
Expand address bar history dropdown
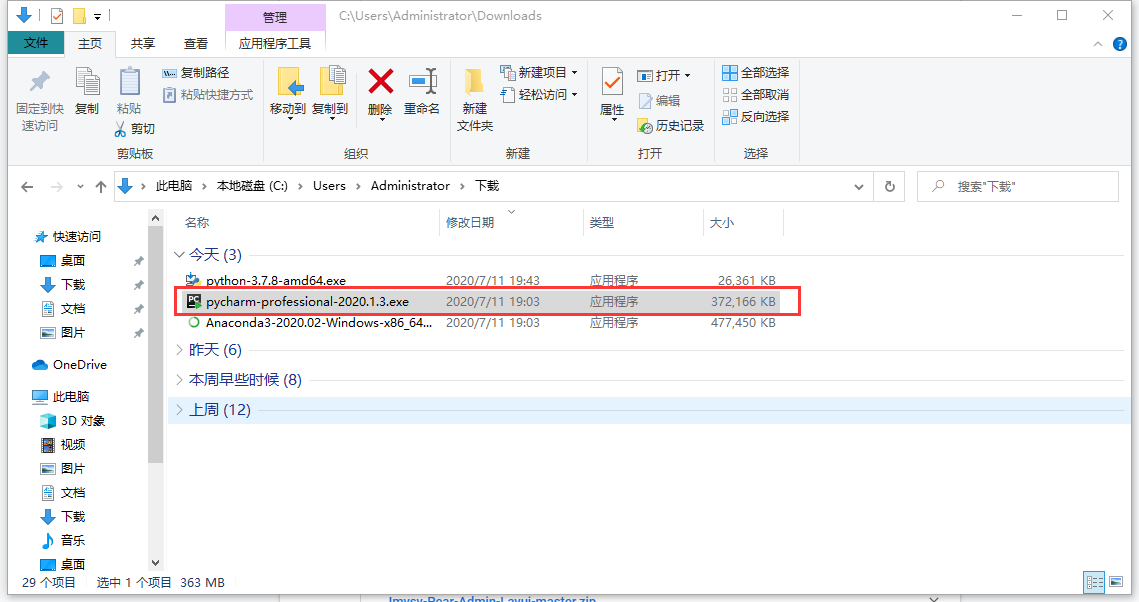tap(859, 187)
